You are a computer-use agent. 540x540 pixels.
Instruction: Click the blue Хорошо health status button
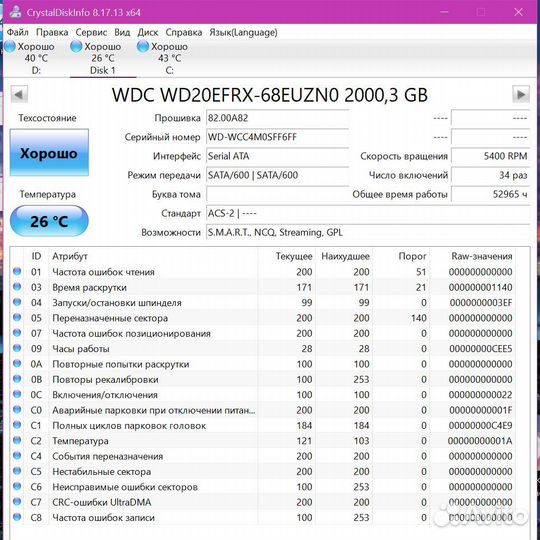pos(49,153)
